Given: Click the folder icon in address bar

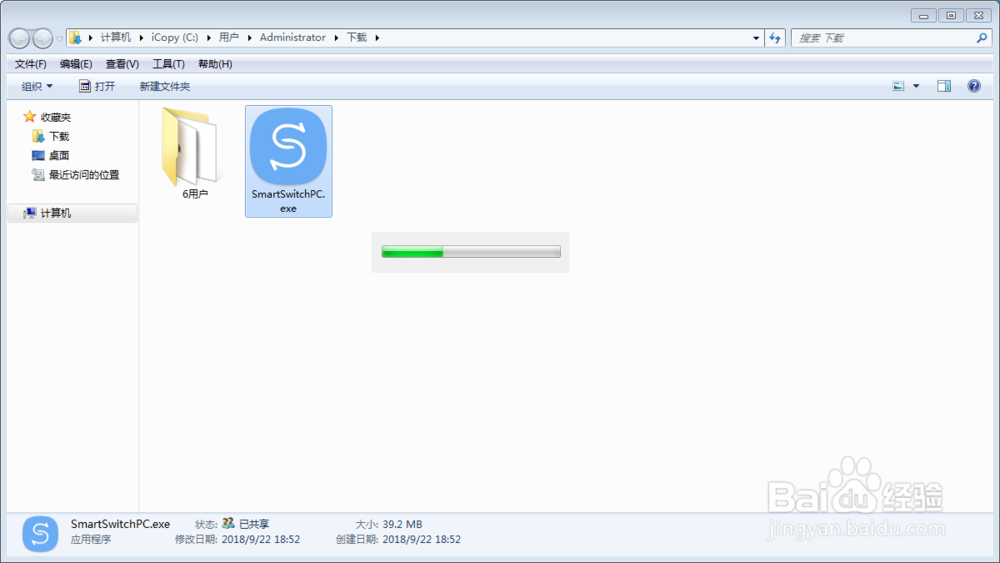Looking at the screenshot, I should 75,38.
